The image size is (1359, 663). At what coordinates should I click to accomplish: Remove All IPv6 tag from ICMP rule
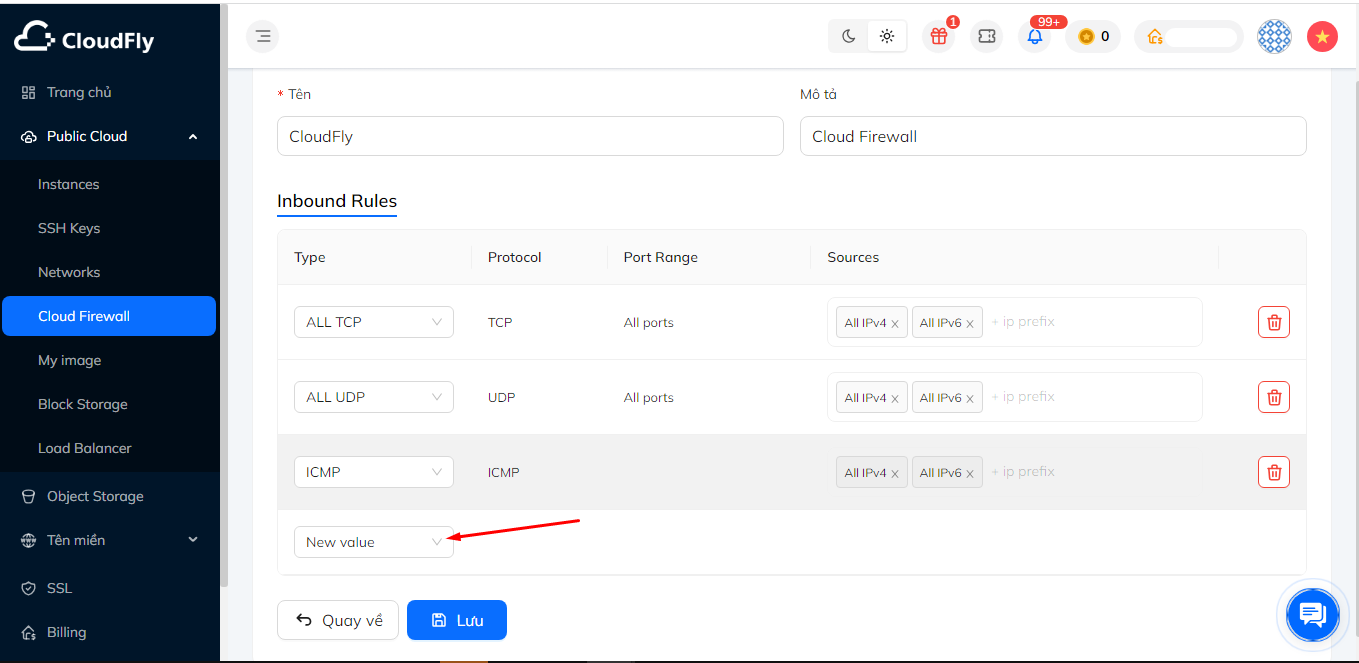pyautogui.click(x=970, y=473)
